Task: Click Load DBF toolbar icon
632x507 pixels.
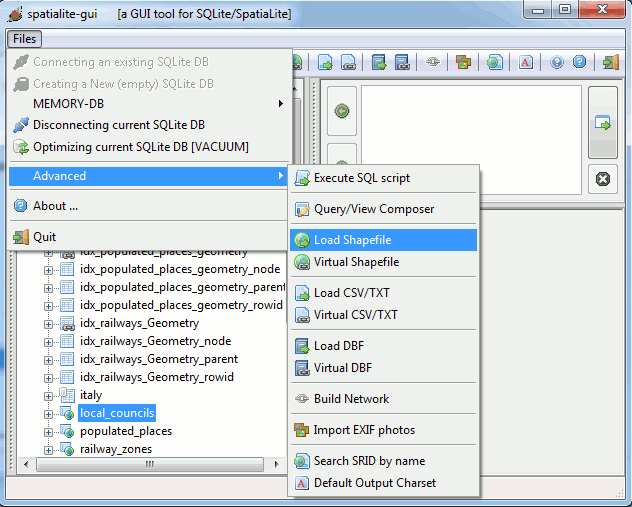Action: 379,62
